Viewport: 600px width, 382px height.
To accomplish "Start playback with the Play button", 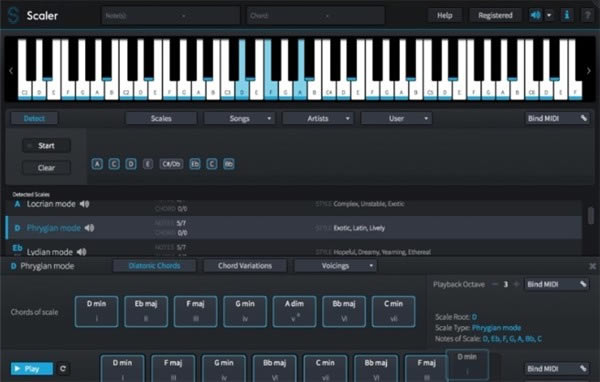I will (x=32, y=369).
